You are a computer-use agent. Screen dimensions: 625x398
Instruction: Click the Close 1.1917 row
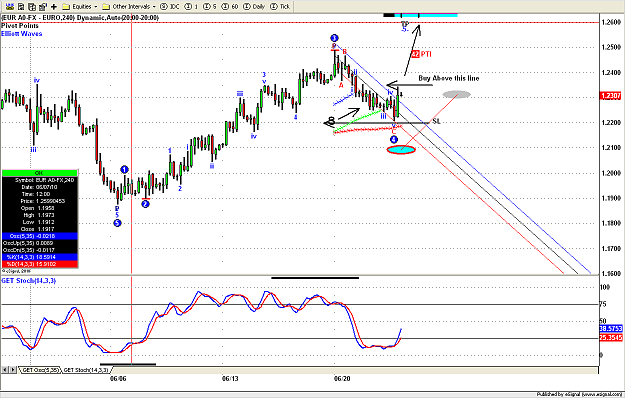pyautogui.click(x=39, y=229)
